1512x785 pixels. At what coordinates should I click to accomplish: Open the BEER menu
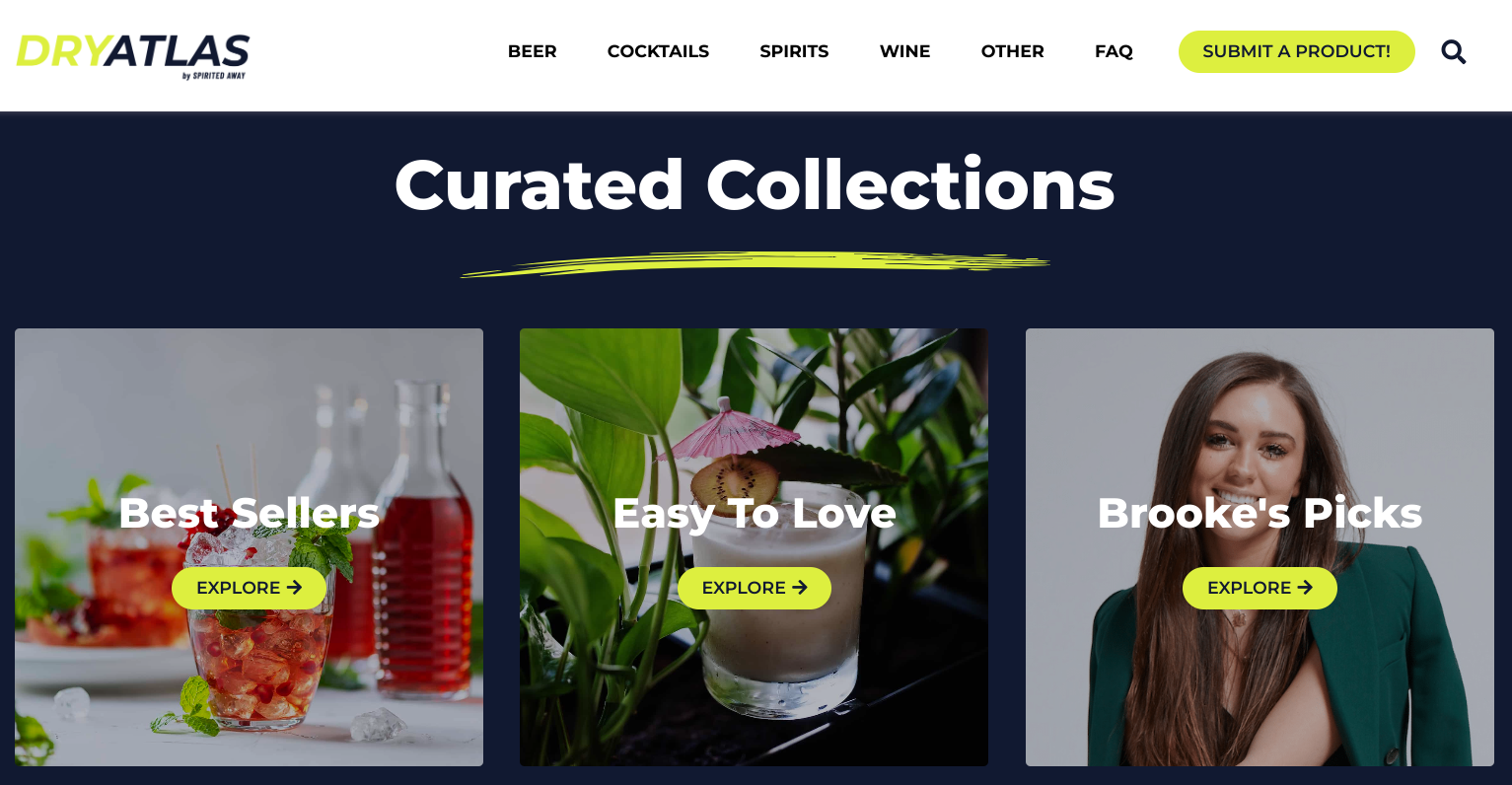533,51
